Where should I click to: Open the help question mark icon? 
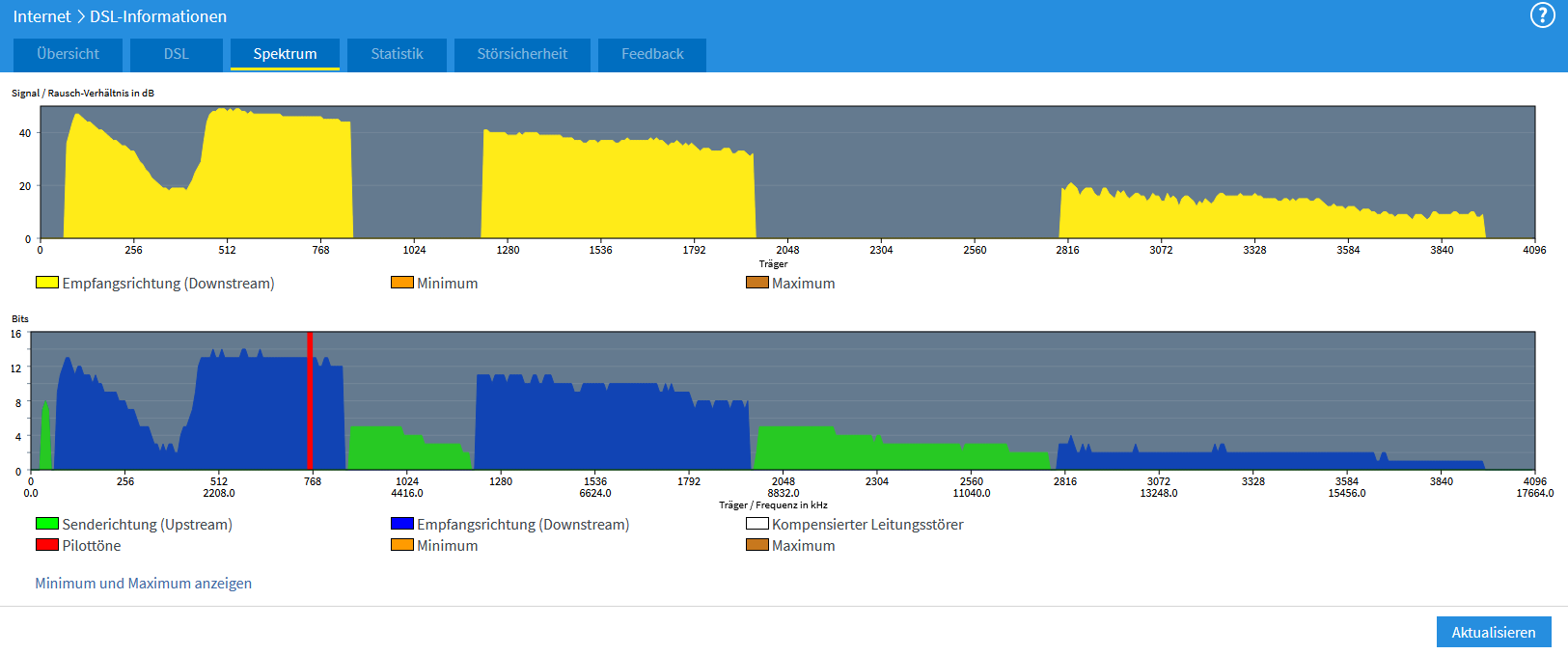point(1542,15)
